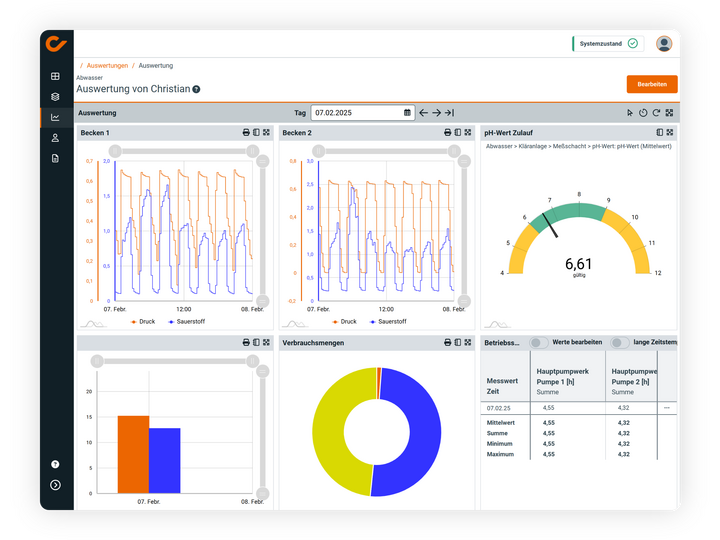Jump to latest date with skip arrow

[x=449, y=113]
